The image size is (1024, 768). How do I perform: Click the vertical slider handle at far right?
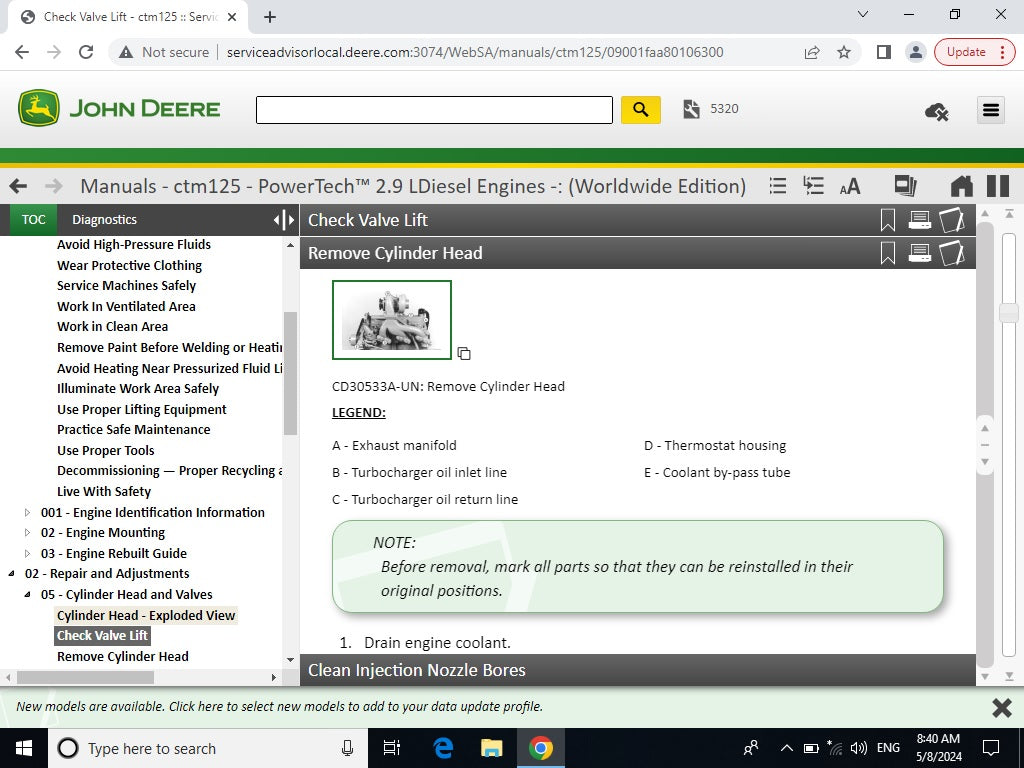coord(1008,313)
